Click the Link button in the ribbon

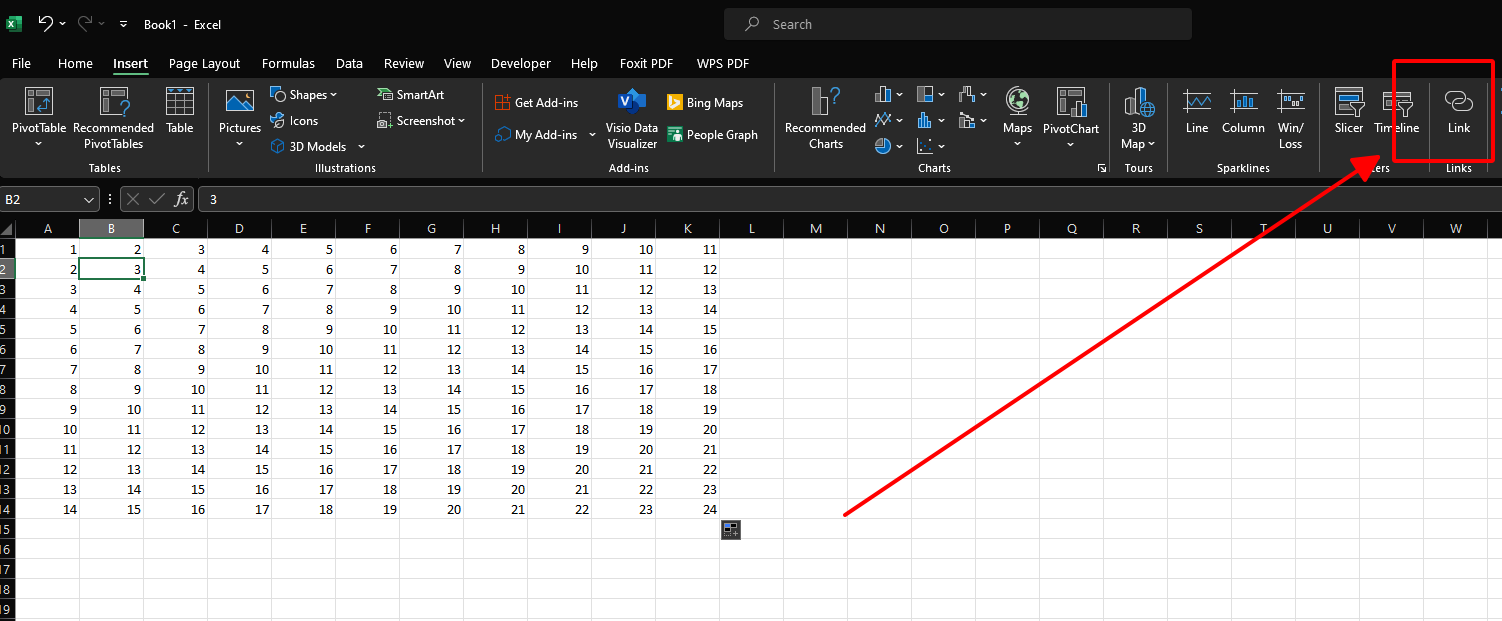pyautogui.click(x=1459, y=110)
